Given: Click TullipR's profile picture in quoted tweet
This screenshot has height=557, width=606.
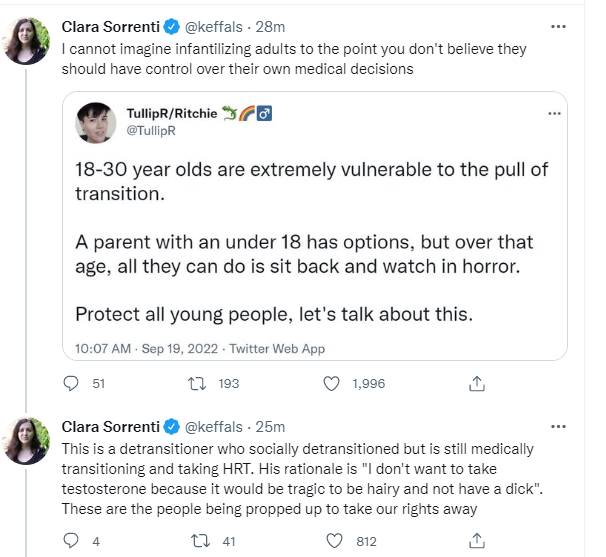Looking at the screenshot, I should click(x=97, y=121).
